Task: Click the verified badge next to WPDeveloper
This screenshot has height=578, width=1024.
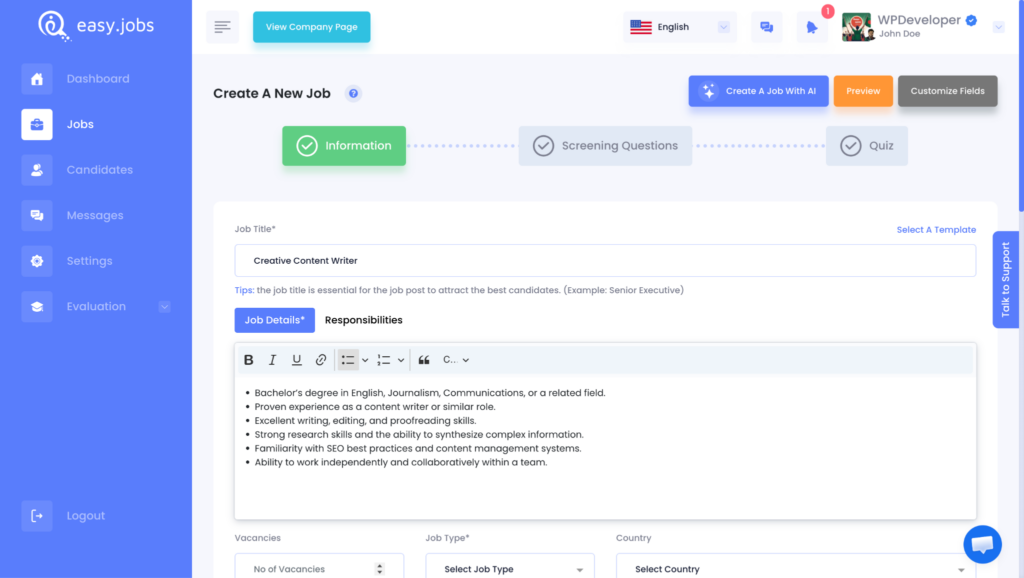Action: click(971, 20)
